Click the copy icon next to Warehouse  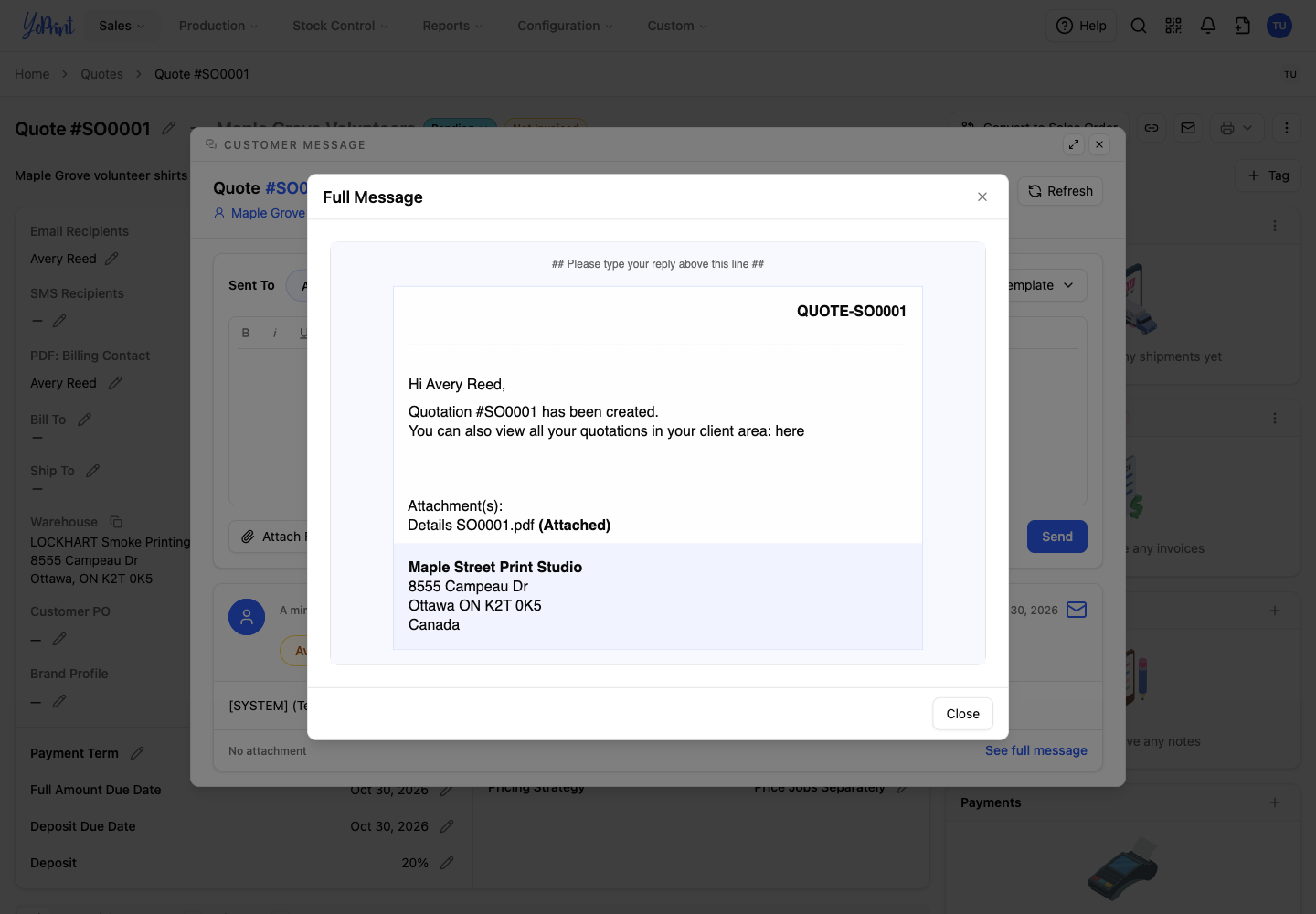pyautogui.click(x=116, y=522)
